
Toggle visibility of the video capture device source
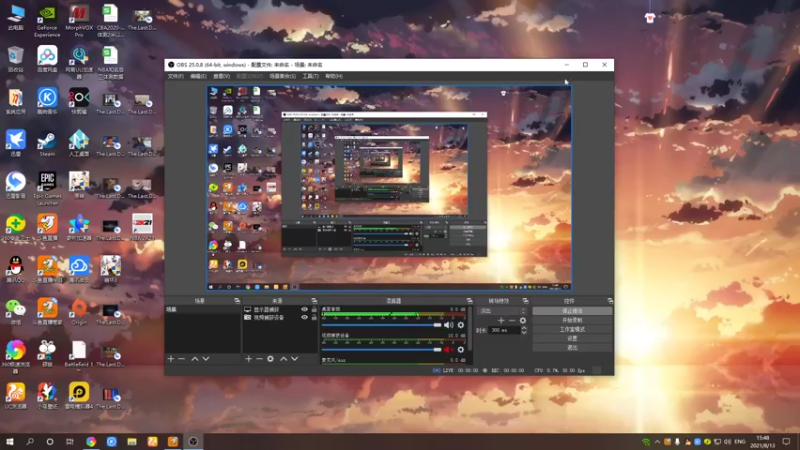305,317
